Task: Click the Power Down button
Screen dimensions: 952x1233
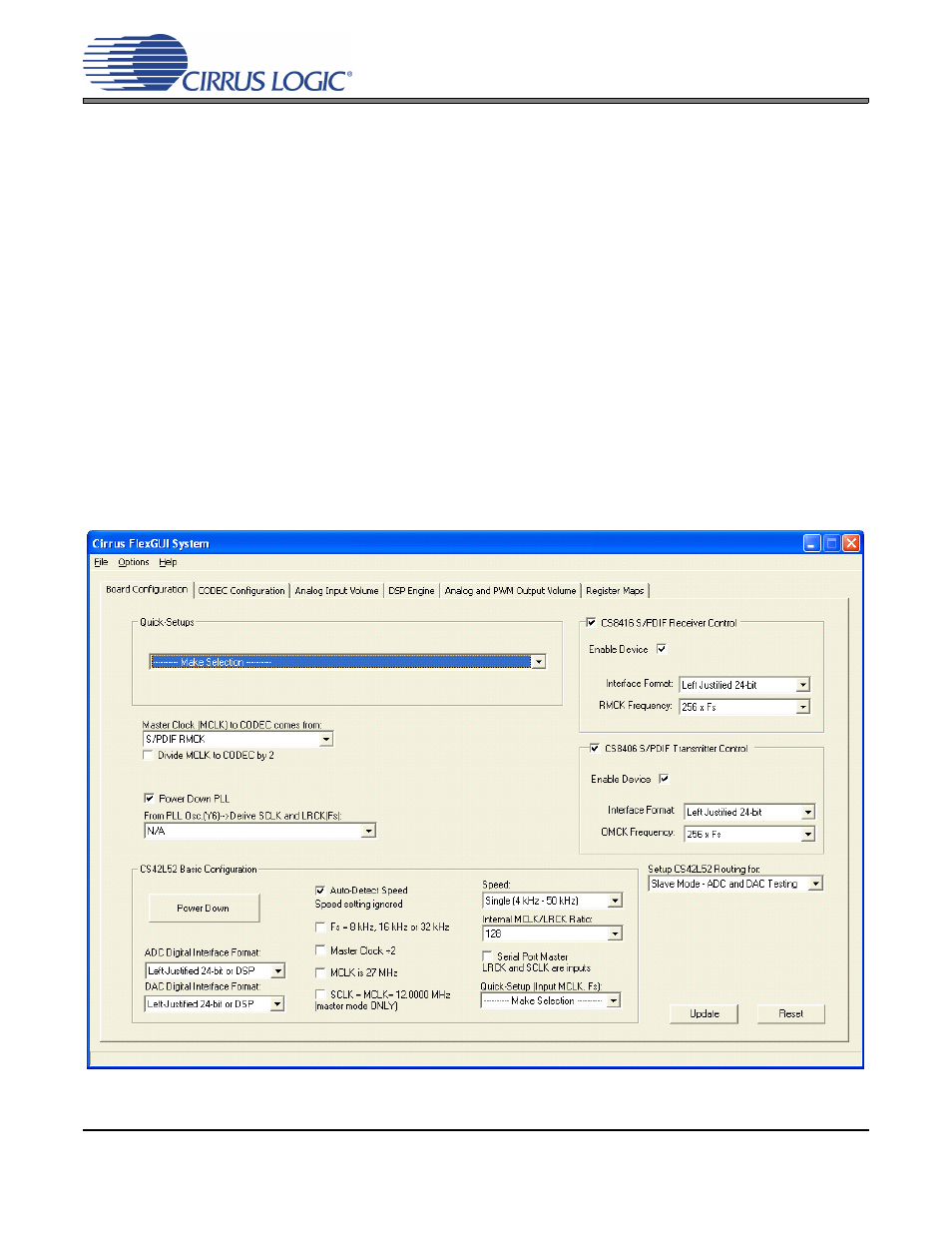Action: [204, 908]
